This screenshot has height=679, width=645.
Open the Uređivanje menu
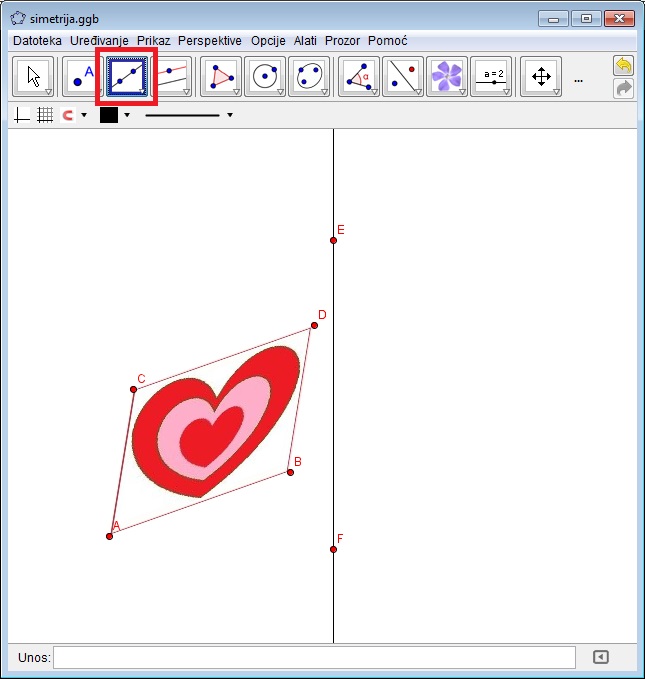pyautogui.click(x=99, y=41)
